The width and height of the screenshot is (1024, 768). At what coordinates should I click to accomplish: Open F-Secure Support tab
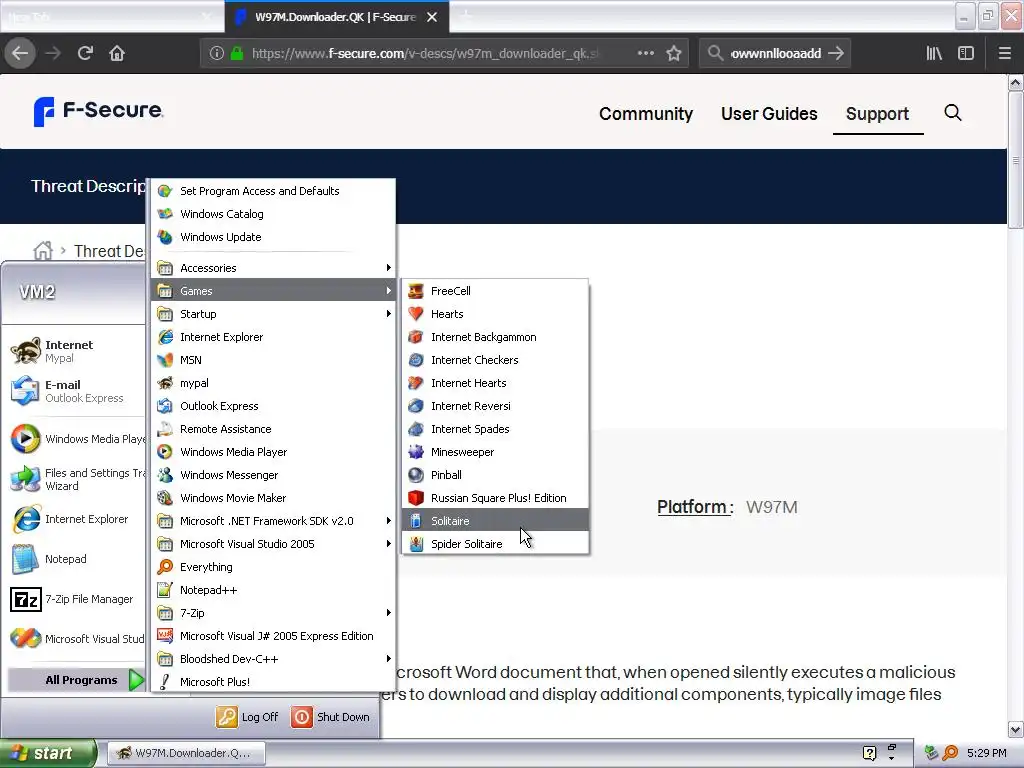click(877, 114)
